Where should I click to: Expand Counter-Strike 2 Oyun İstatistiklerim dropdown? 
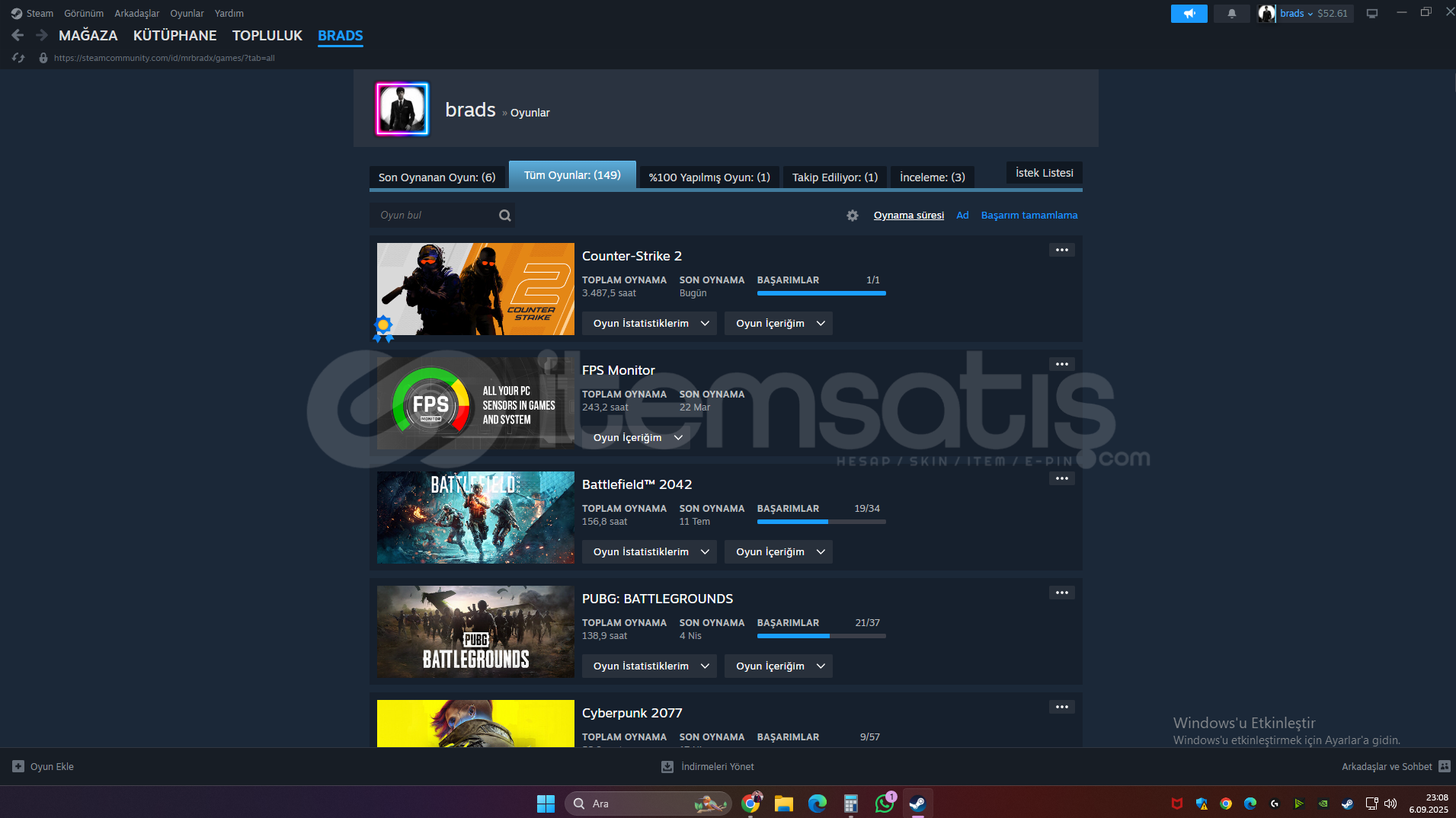649,324
